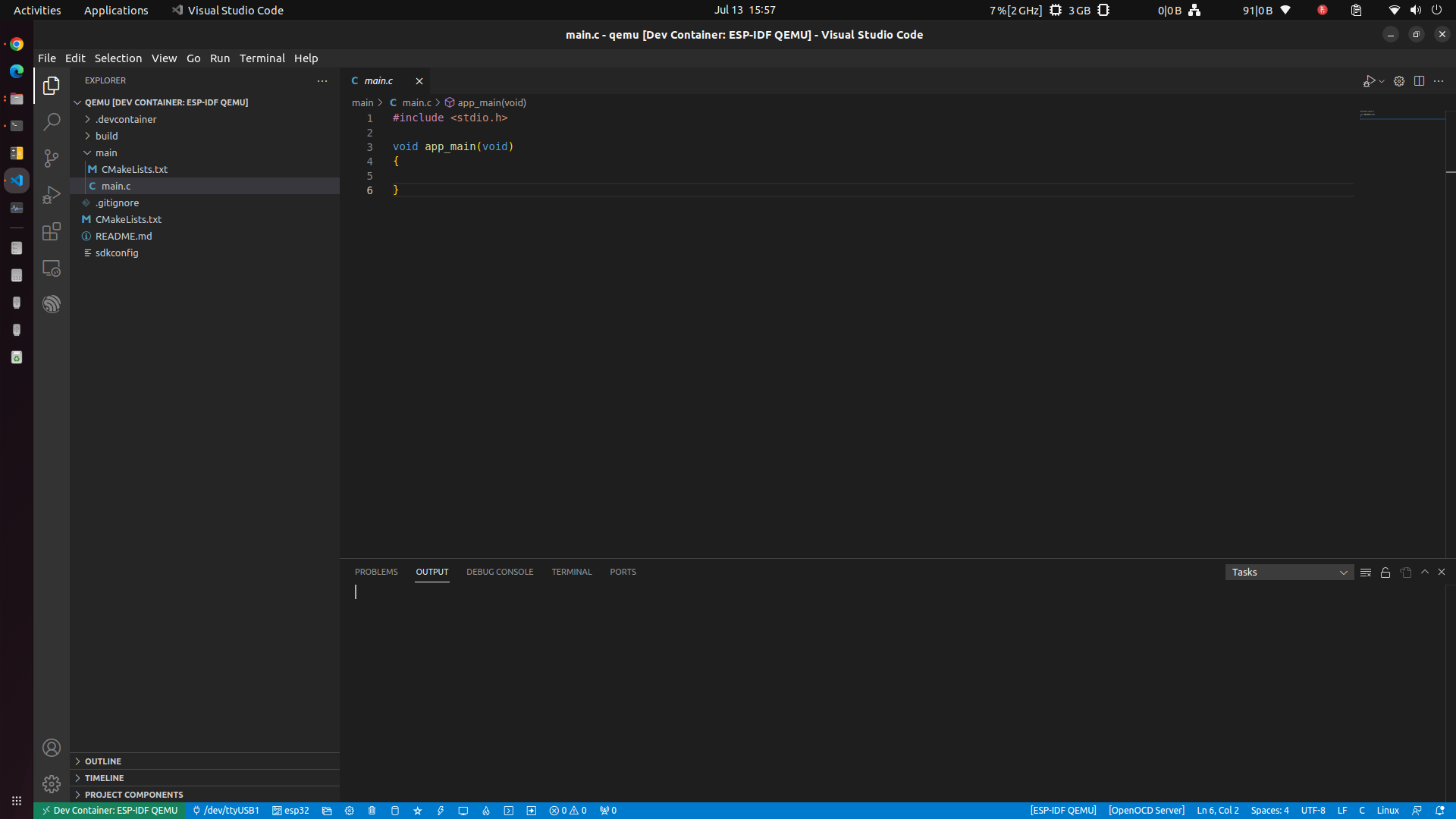
Task: Open the Tasks output channel dropdown
Action: coord(1288,572)
